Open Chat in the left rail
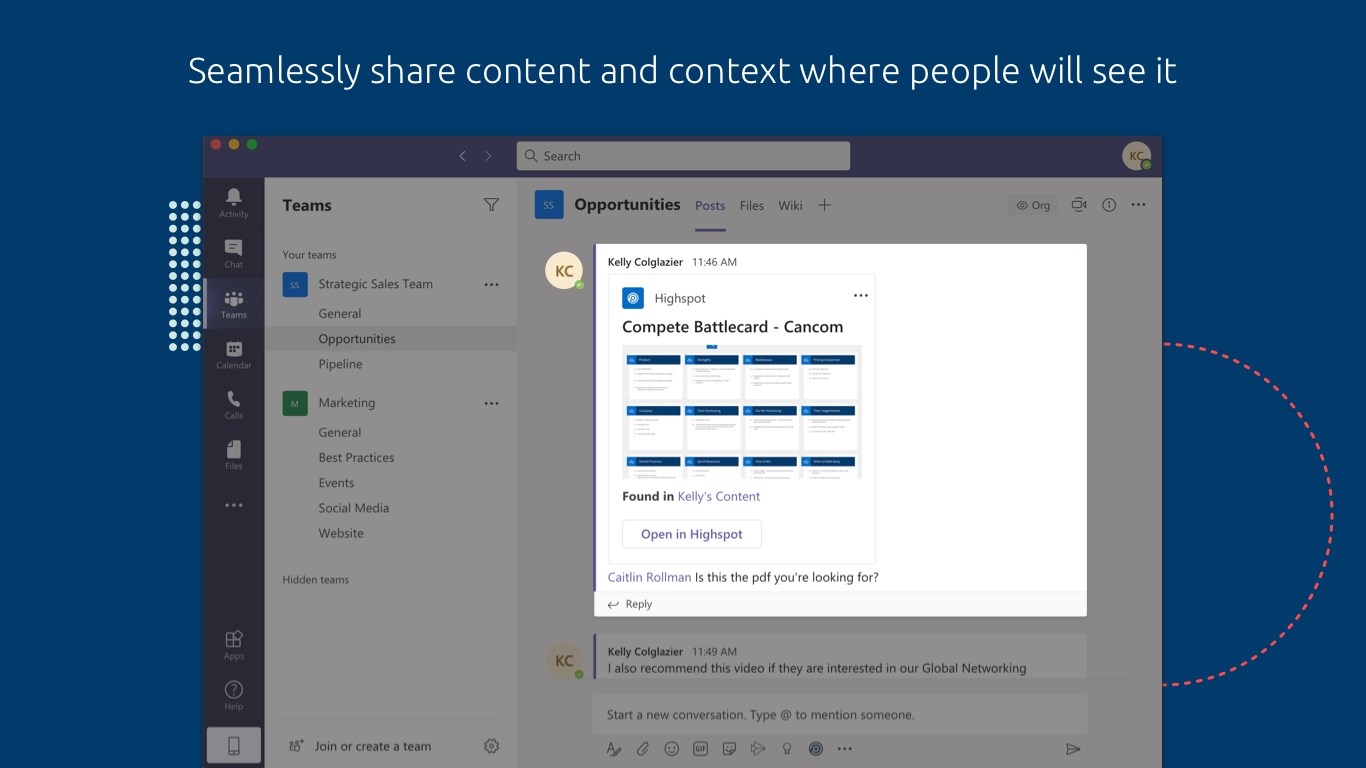Screen dimensions: 1366x768 coord(233,247)
